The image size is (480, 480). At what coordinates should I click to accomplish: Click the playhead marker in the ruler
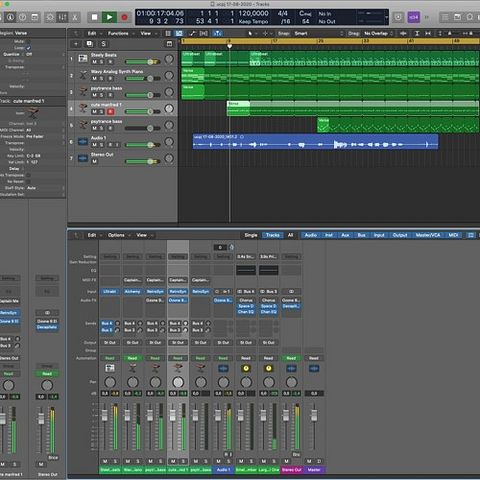coord(229,46)
